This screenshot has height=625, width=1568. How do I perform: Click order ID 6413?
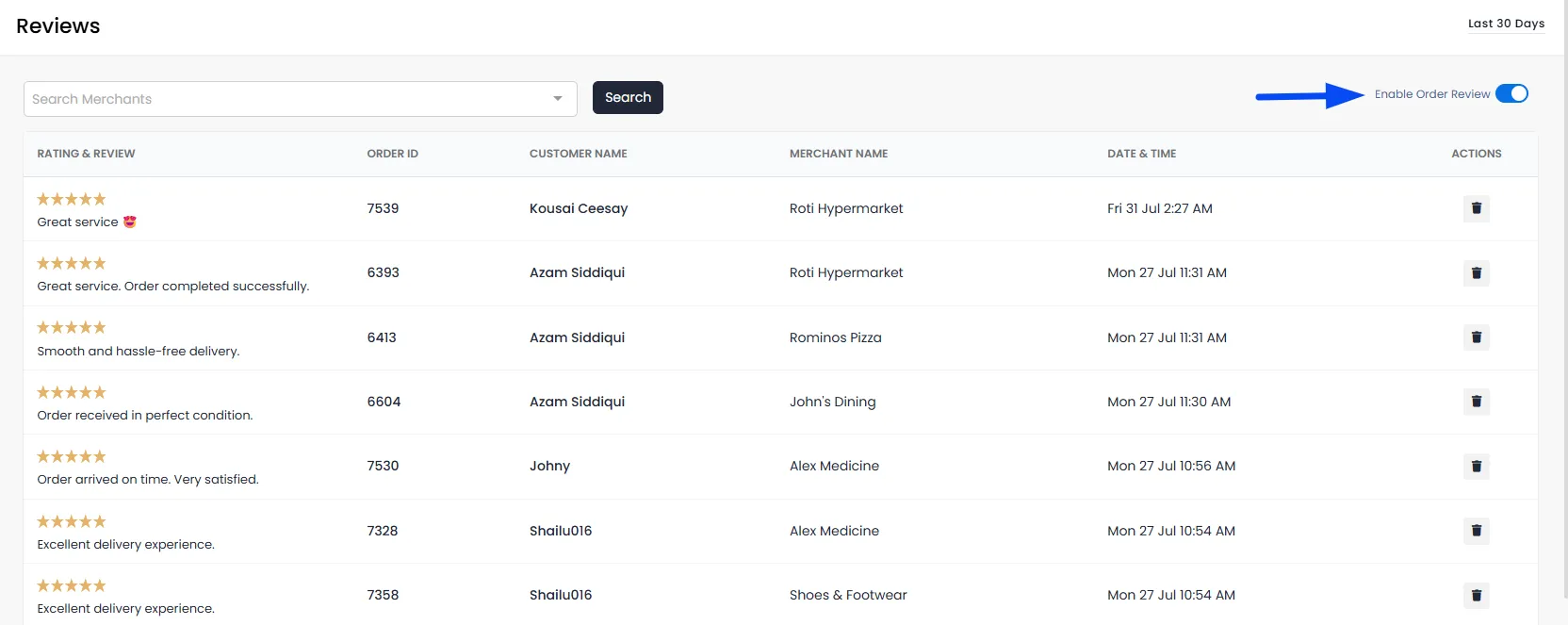pos(382,337)
